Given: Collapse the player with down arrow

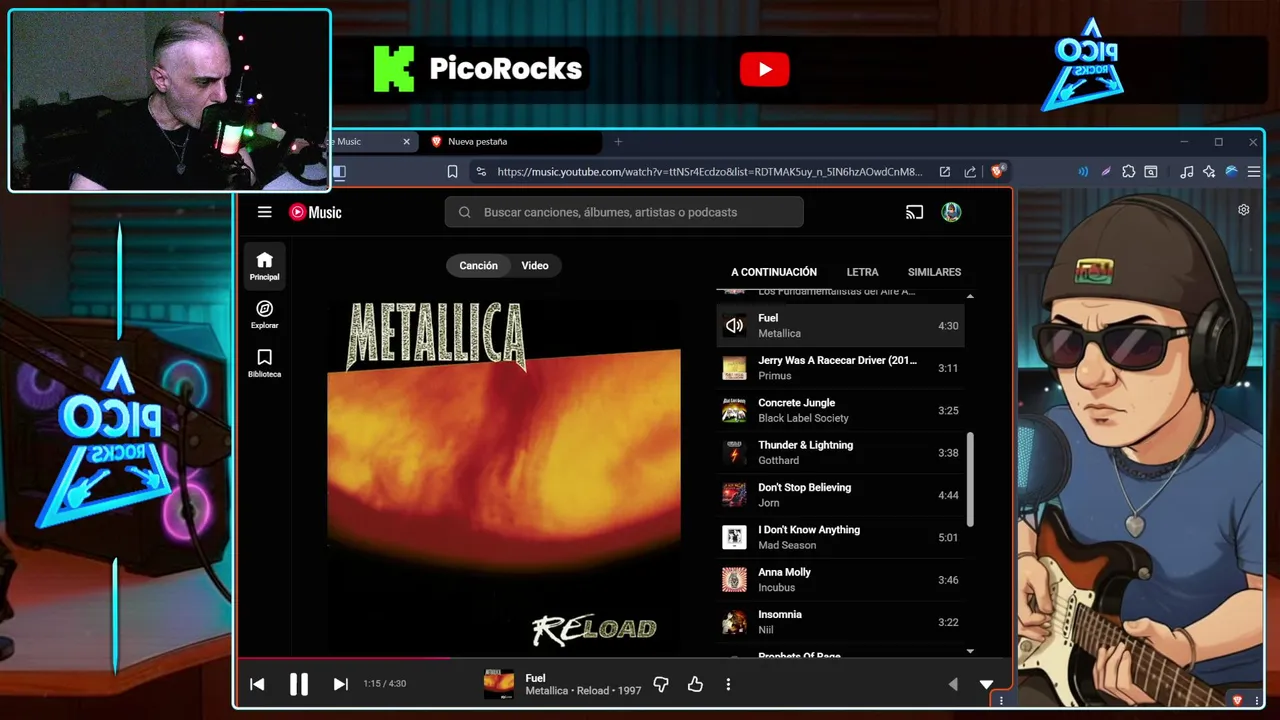Looking at the screenshot, I should pos(986,684).
